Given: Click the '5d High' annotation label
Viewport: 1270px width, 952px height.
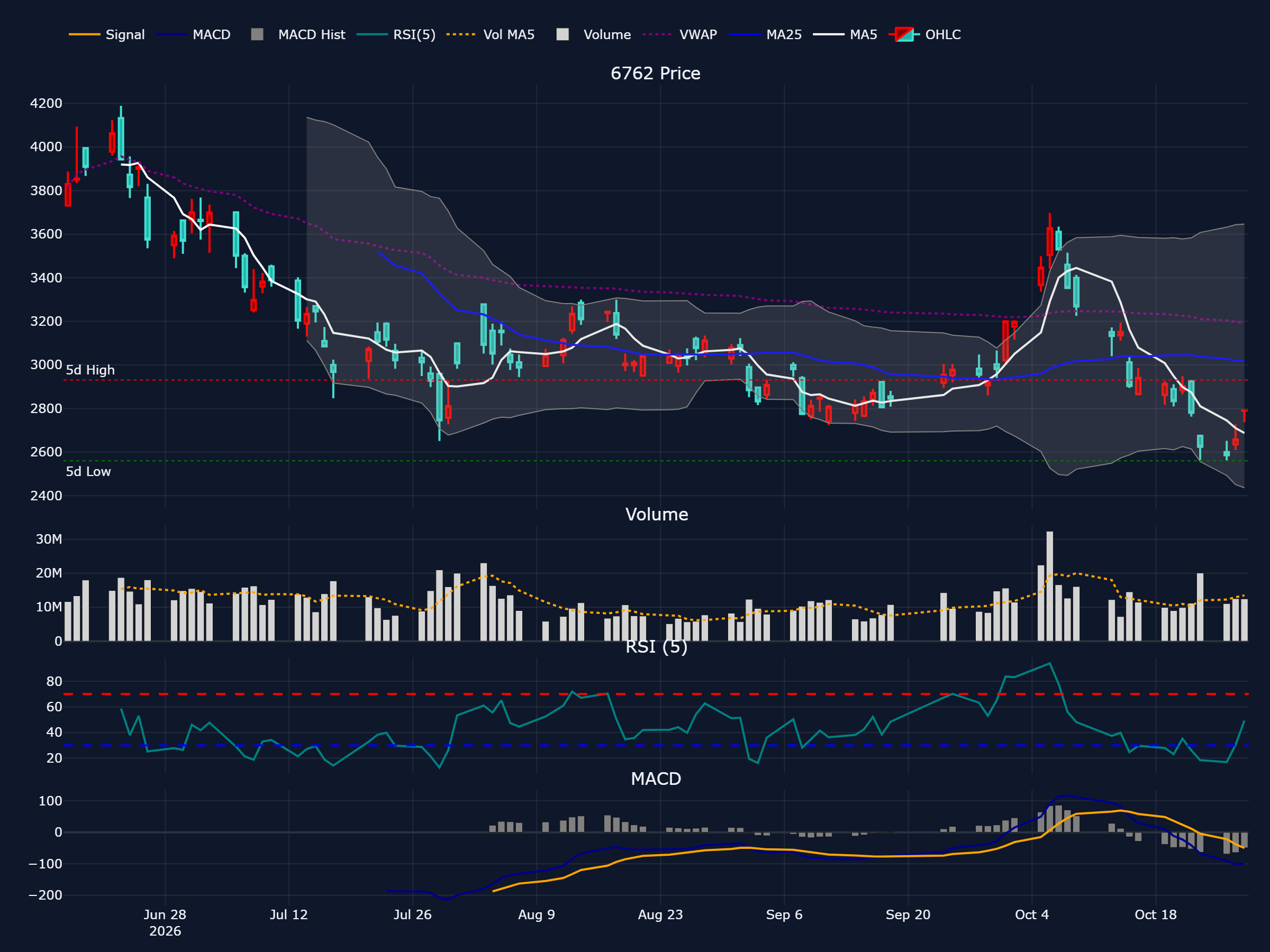Looking at the screenshot, I should (x=90, y=370).
